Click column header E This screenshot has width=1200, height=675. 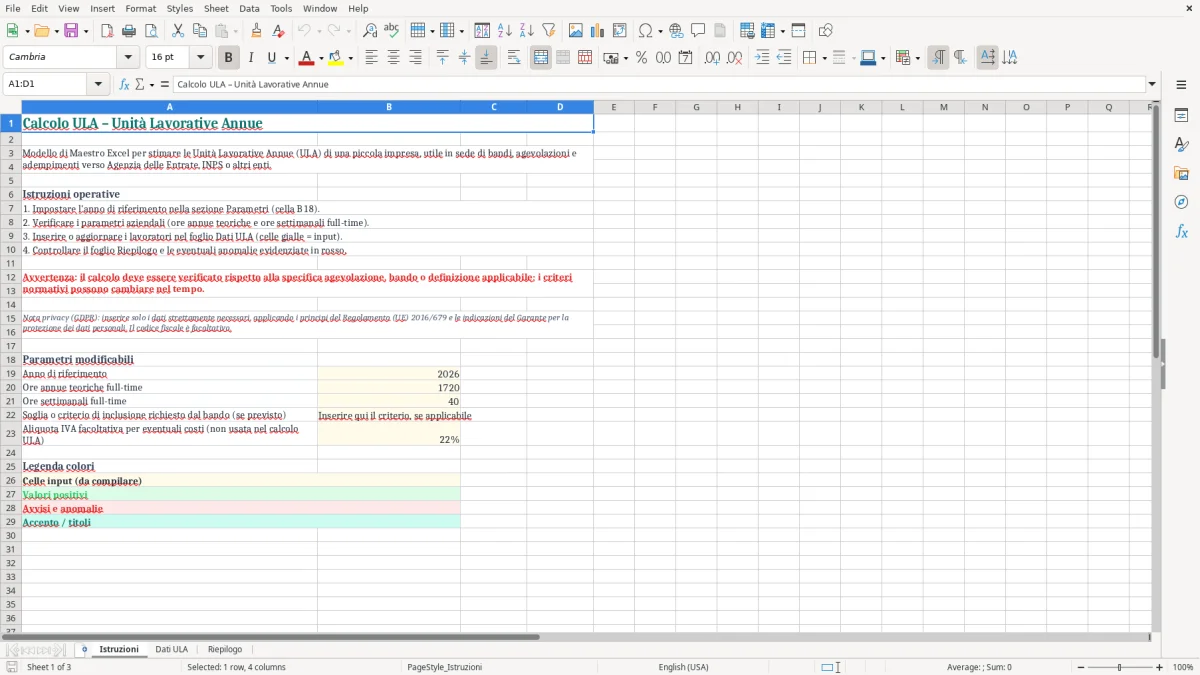pyautogui.click(x=613, y=107)
